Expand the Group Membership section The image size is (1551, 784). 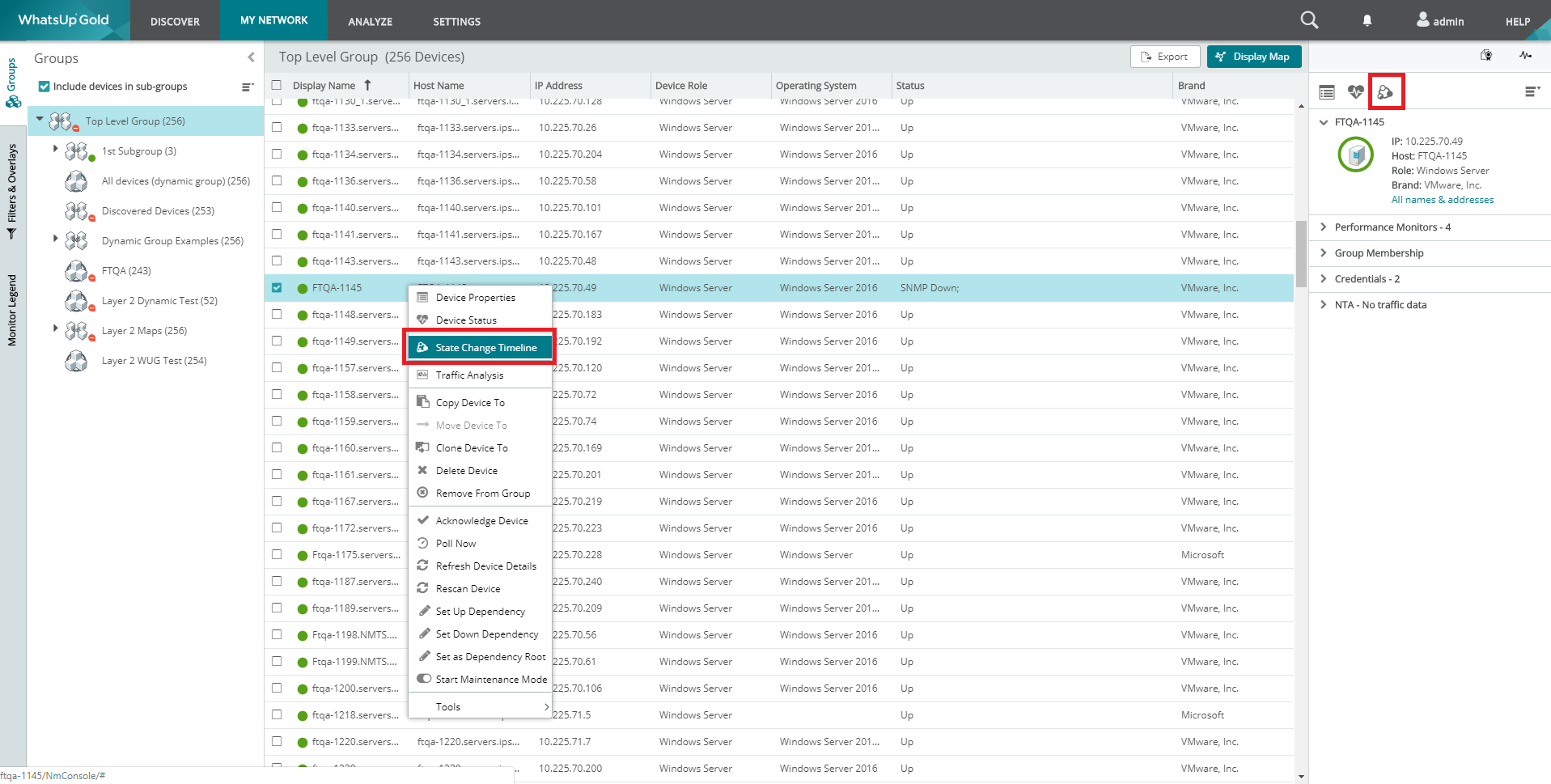[x=1324, y=253]
